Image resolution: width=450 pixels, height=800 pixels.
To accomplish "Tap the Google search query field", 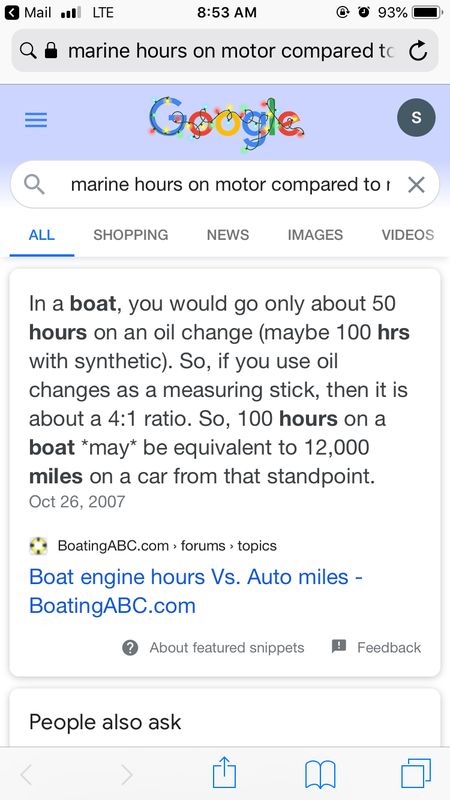I will point(231,185).
